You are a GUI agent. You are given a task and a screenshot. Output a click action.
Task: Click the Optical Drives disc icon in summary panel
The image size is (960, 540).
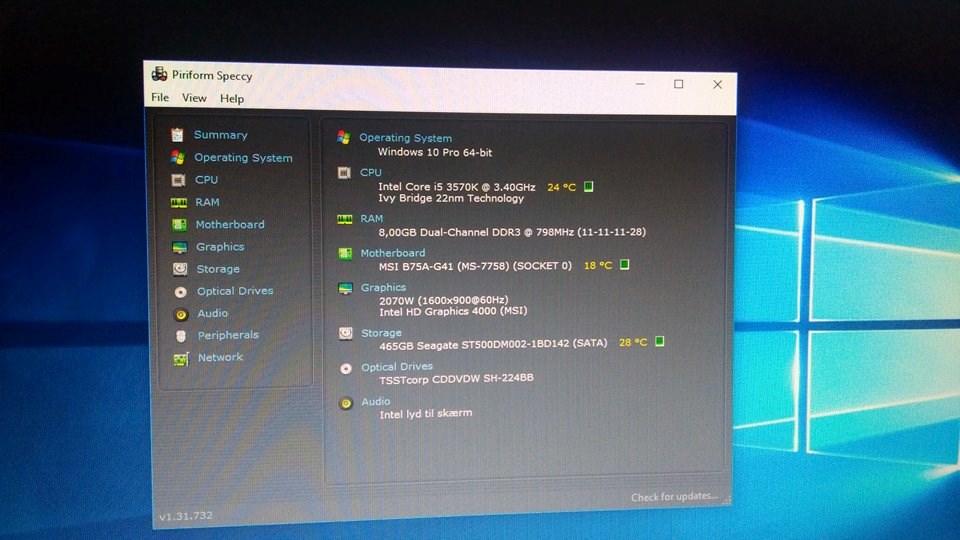(x=346, y=369)
